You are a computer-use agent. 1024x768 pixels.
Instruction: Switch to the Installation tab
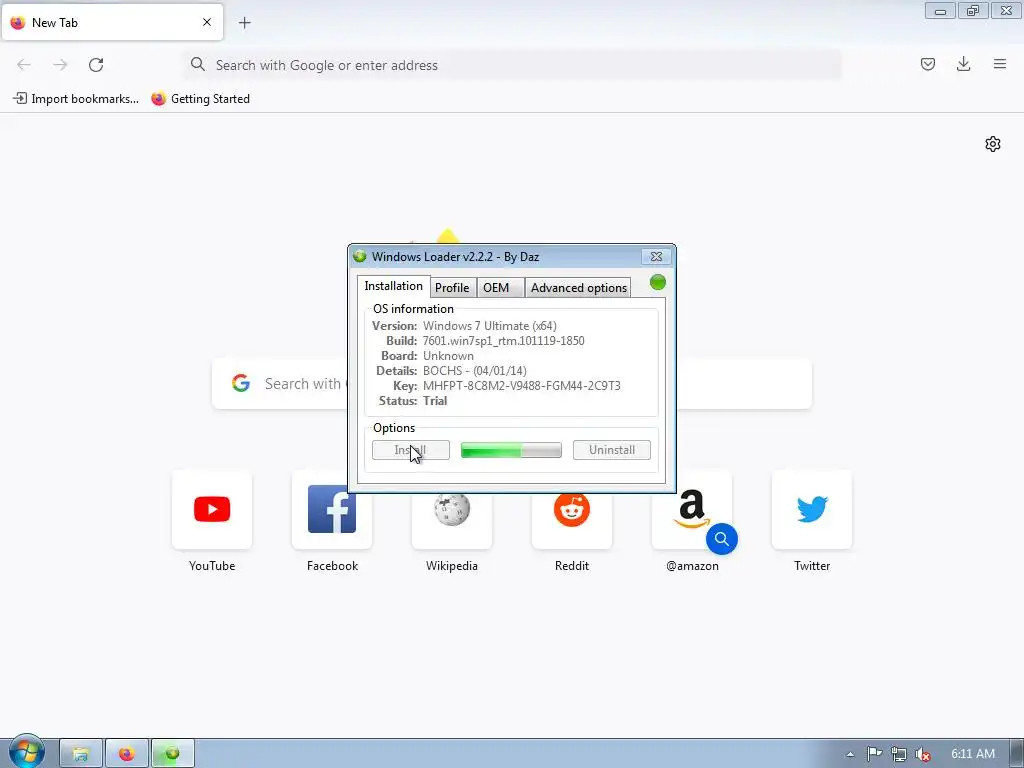[x=393, y=286]
